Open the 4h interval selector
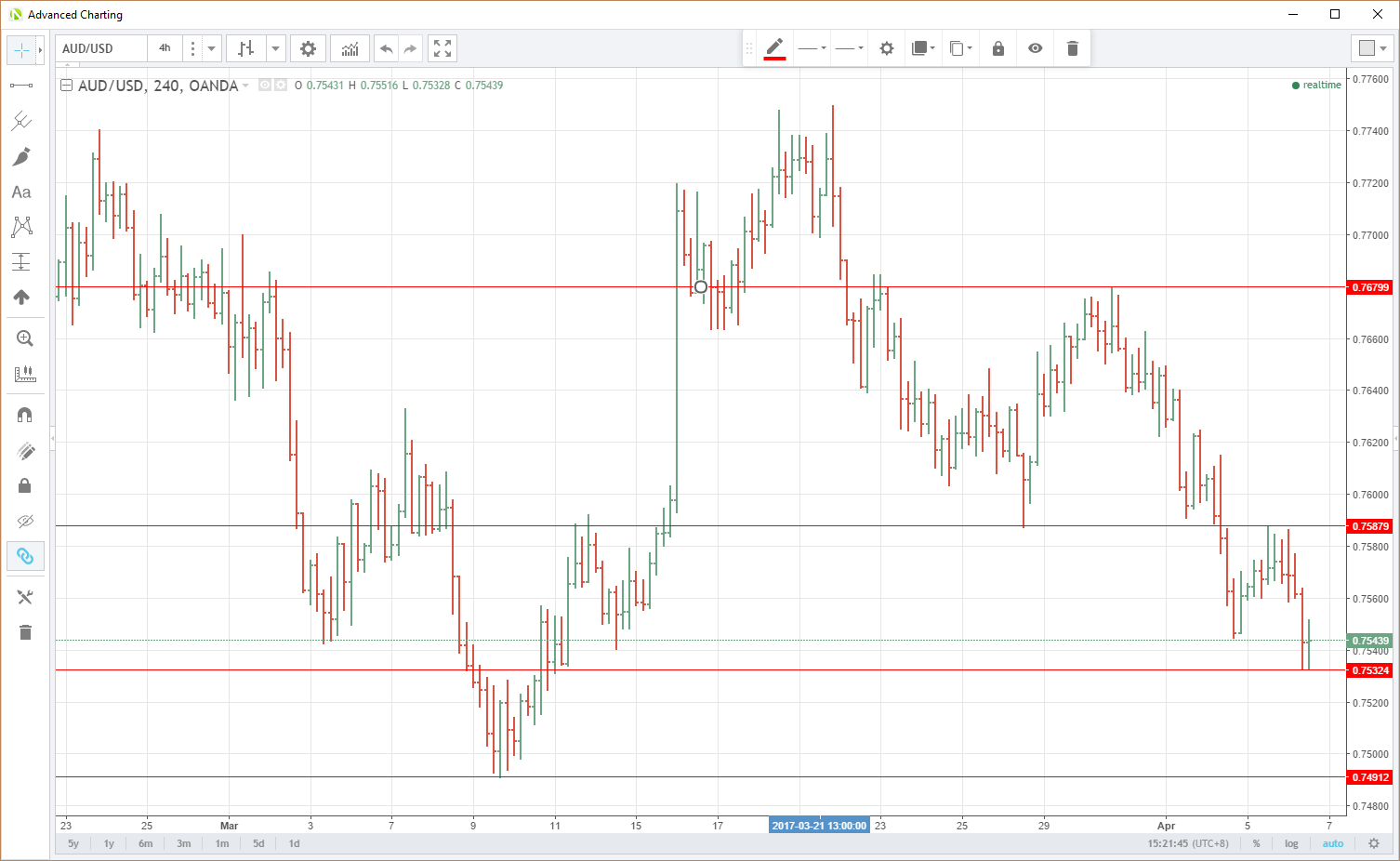1400x861 pixels. (165, 48)
